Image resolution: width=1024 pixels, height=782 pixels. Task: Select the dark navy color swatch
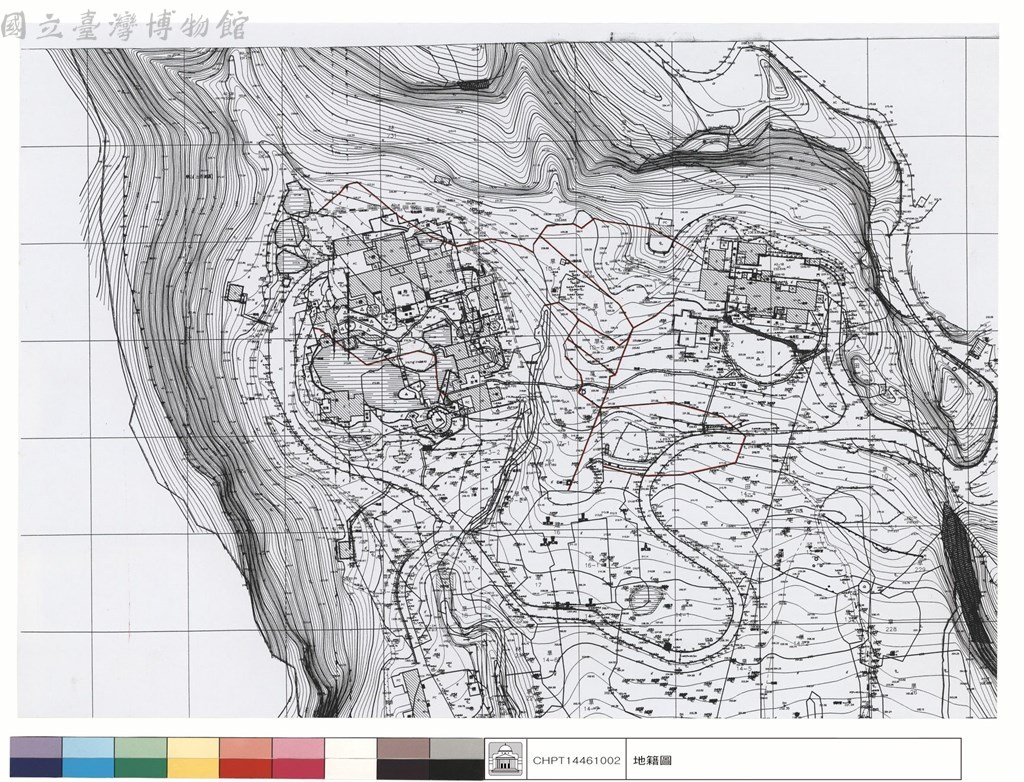37,768
